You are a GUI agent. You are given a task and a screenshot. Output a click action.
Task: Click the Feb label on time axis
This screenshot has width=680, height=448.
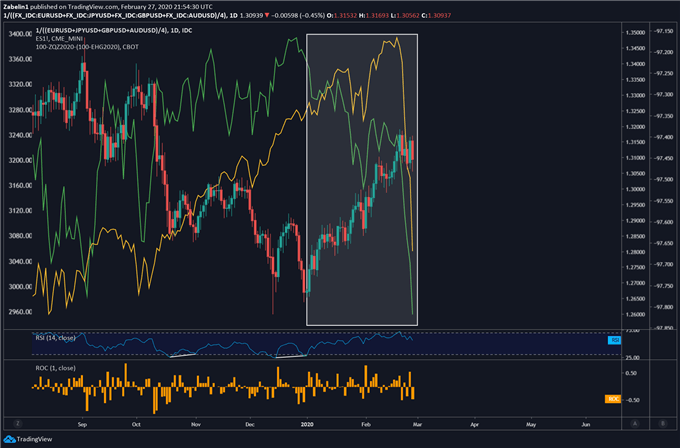tap(366, 424)
